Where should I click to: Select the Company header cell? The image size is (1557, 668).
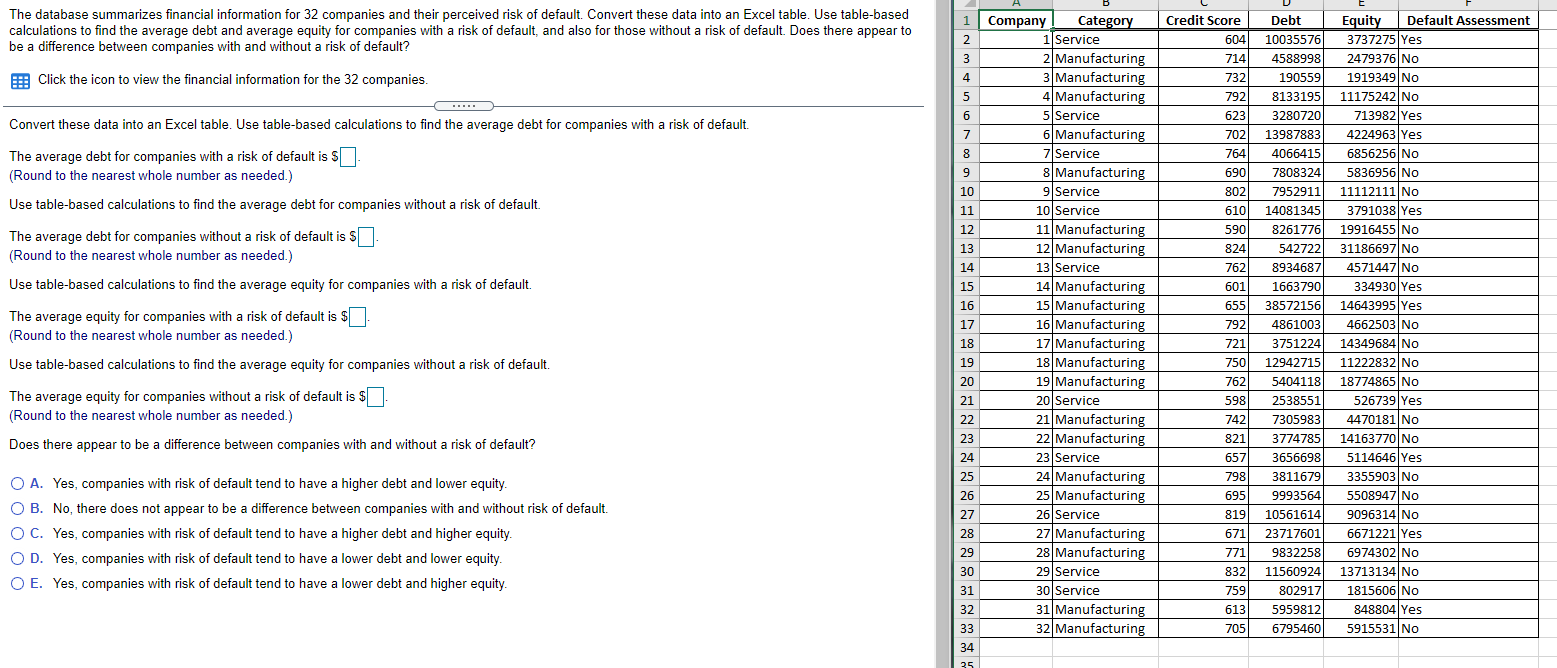click(x=1016, y=20)
